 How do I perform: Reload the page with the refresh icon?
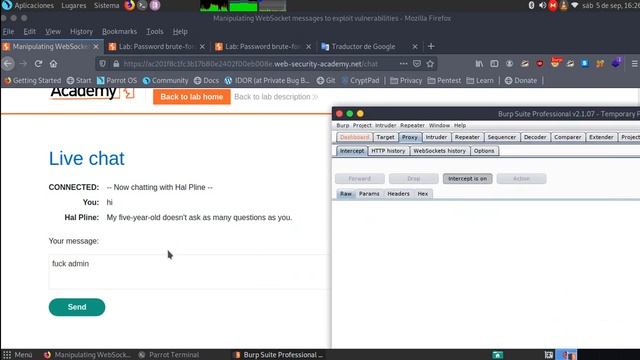click(x=38, y=64)
